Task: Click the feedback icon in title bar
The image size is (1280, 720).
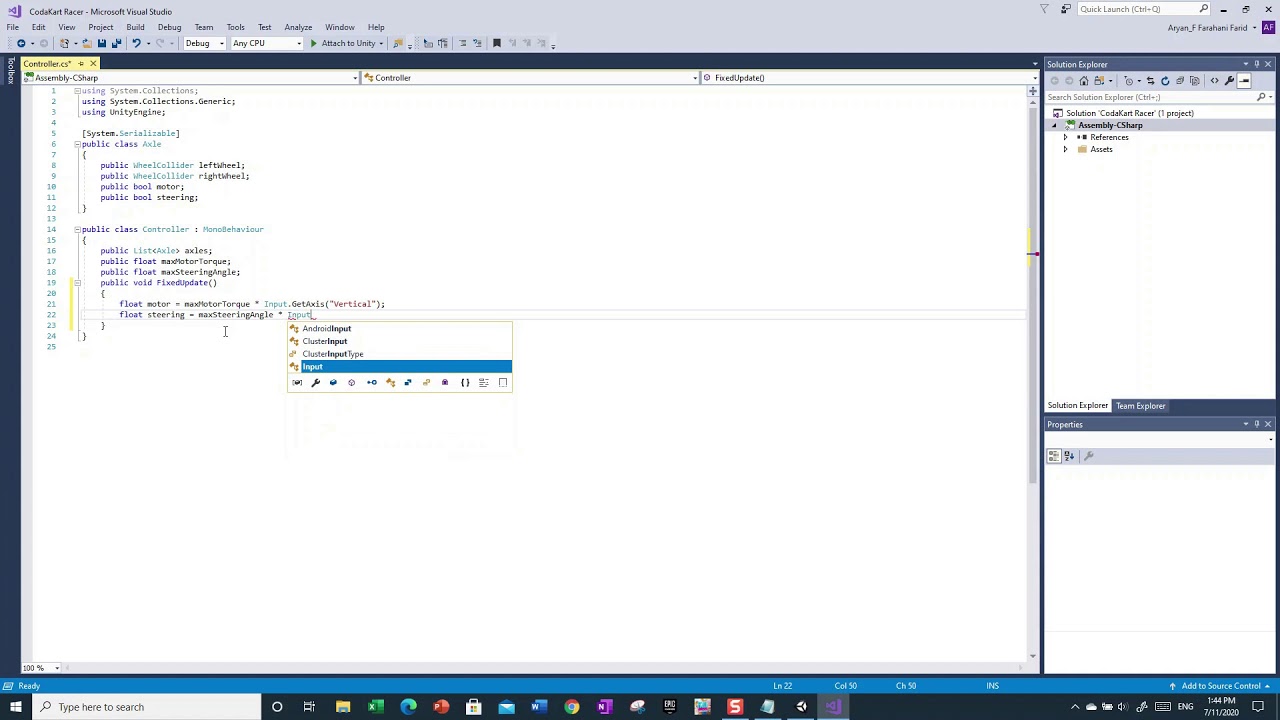Action: point(1066,9)
